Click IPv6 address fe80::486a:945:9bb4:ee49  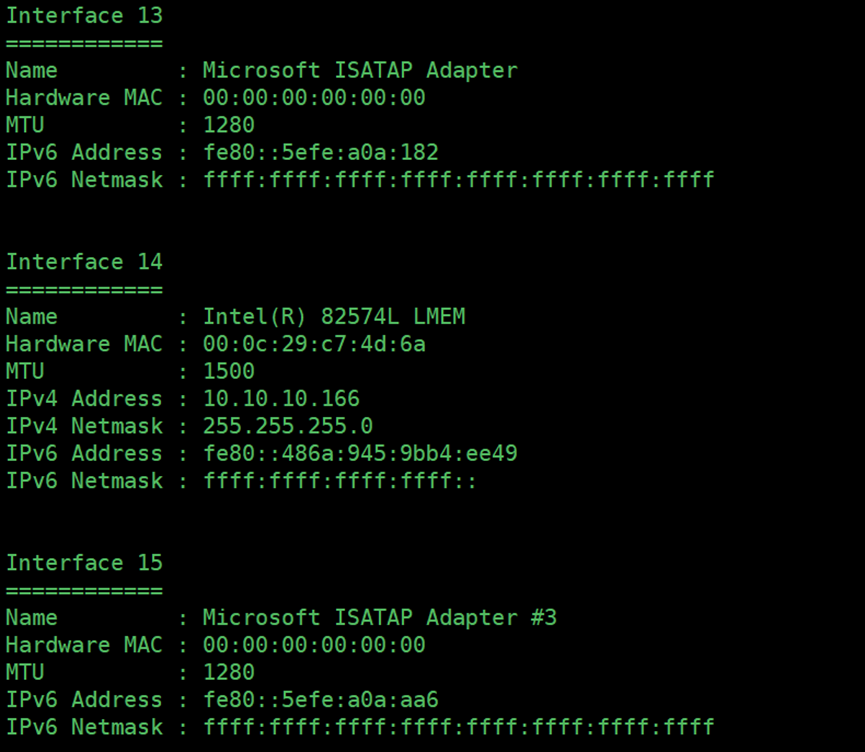pyautogui.click(x=360, y=453)
